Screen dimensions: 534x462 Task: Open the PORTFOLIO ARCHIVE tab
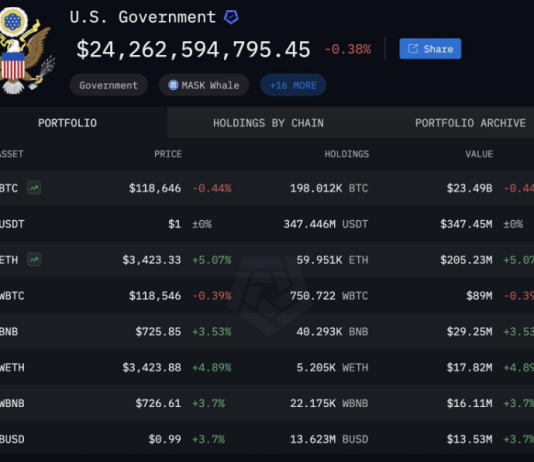(470, 123)
